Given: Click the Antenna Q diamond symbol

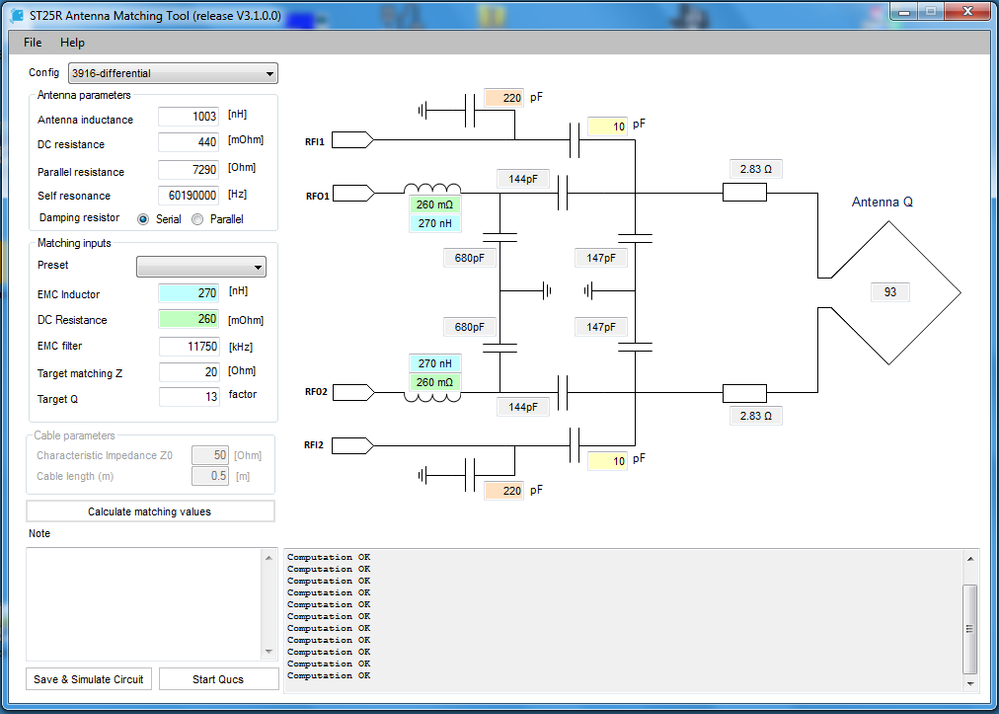Looking at the screenshot, I should click(889, 293).
